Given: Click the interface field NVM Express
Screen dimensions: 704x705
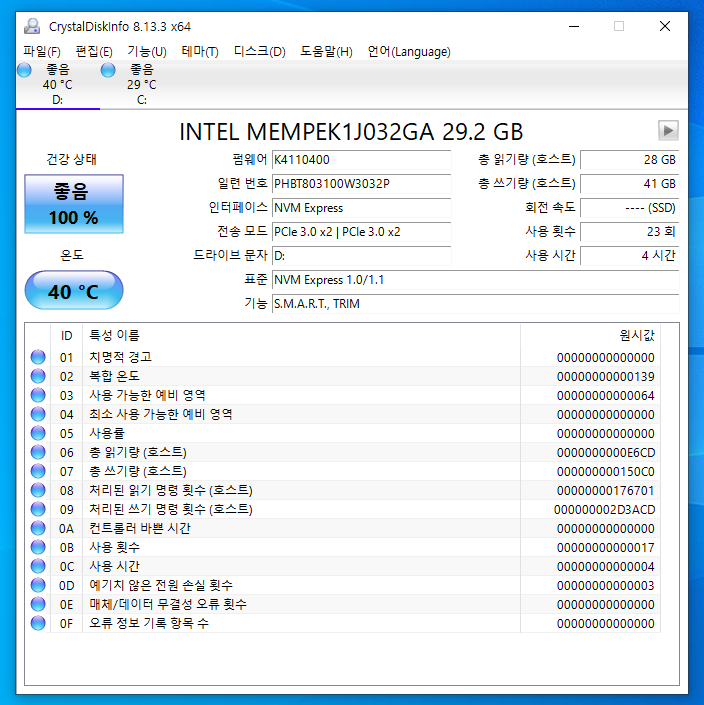Looking at the screenshot, I should (361, 208).
